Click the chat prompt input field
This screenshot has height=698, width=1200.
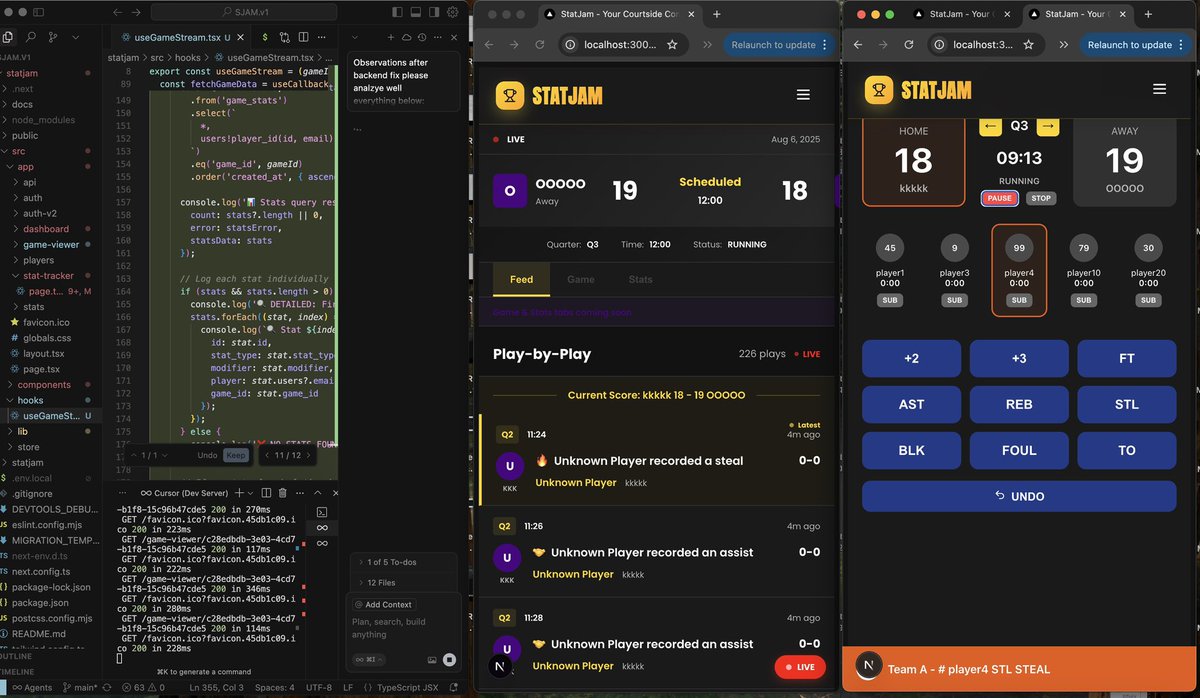click(403, 628)
